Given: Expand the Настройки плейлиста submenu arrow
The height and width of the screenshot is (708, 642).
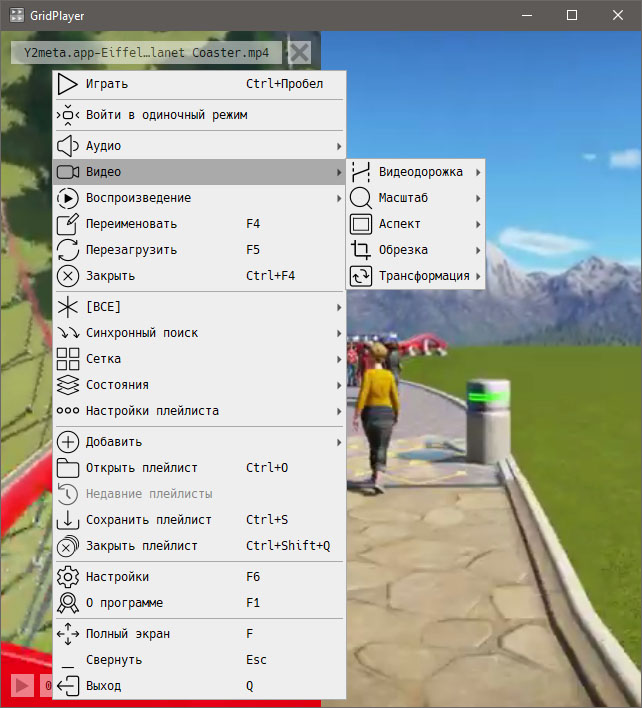Looking at the screenshot, I should (x=339, y=411).
